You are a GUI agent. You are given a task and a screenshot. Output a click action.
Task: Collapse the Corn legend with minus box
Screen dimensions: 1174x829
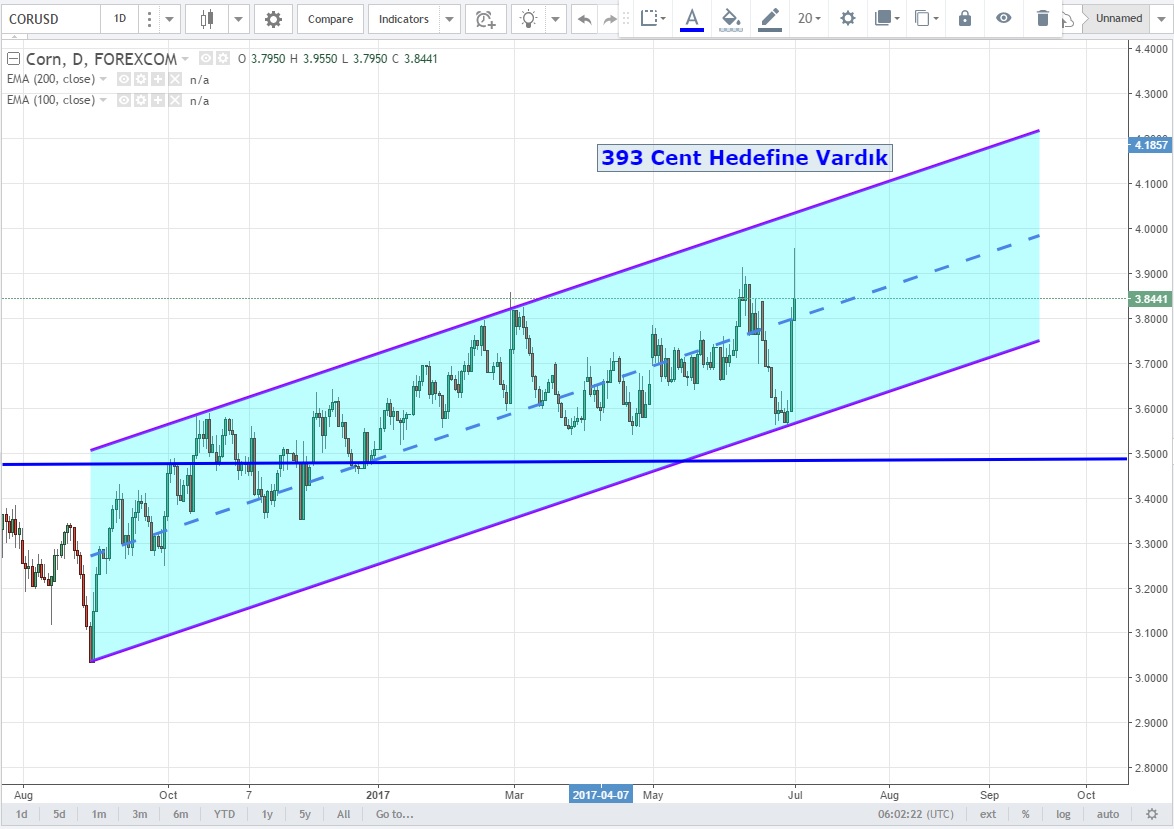click(x=12, y=59)
